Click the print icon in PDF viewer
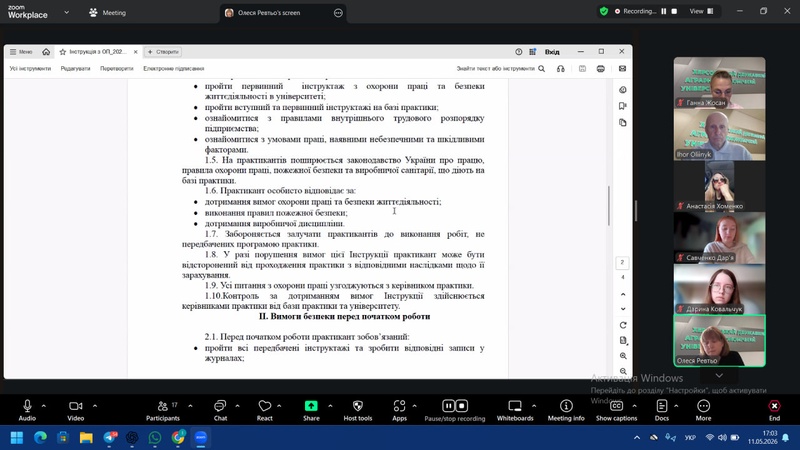The image size is (800, 450). pyautogui.click(x=601, y=68)
